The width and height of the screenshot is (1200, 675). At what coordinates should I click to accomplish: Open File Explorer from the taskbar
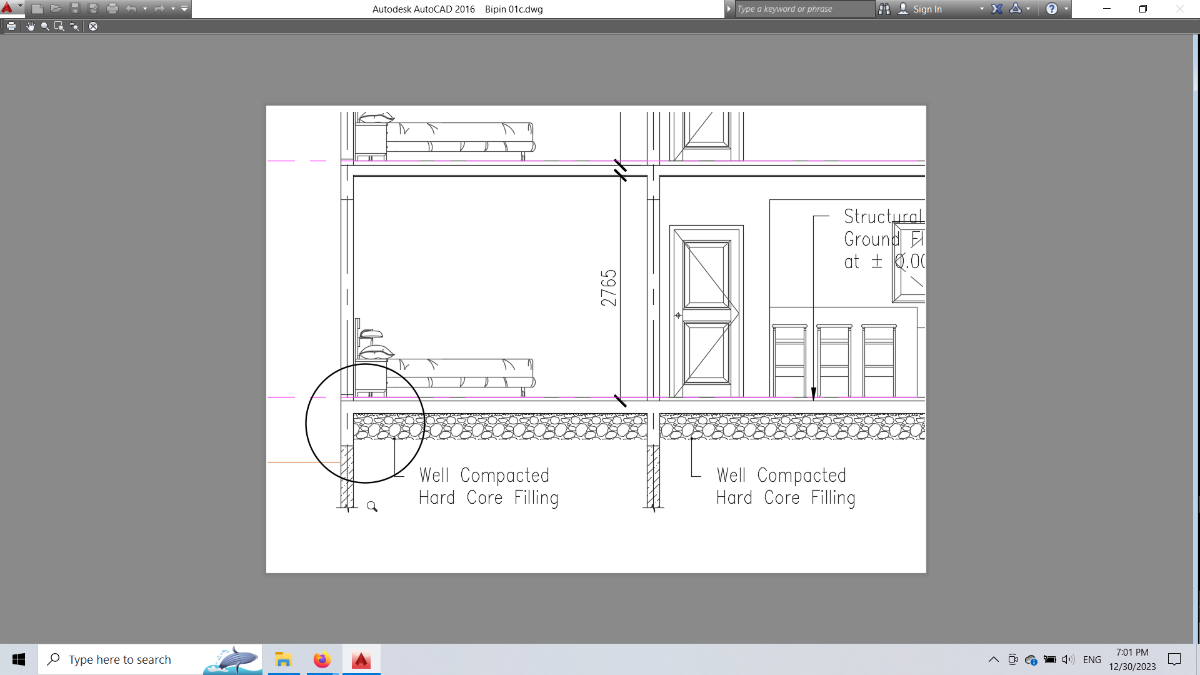283,660
